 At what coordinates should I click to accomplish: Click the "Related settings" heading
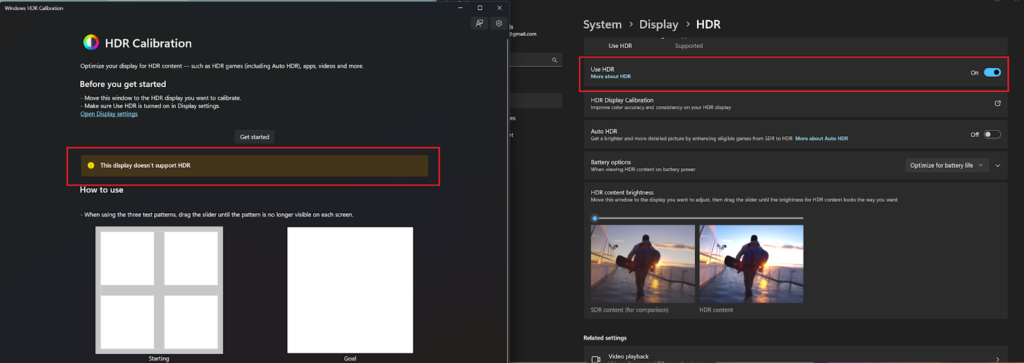coord(605,338)
